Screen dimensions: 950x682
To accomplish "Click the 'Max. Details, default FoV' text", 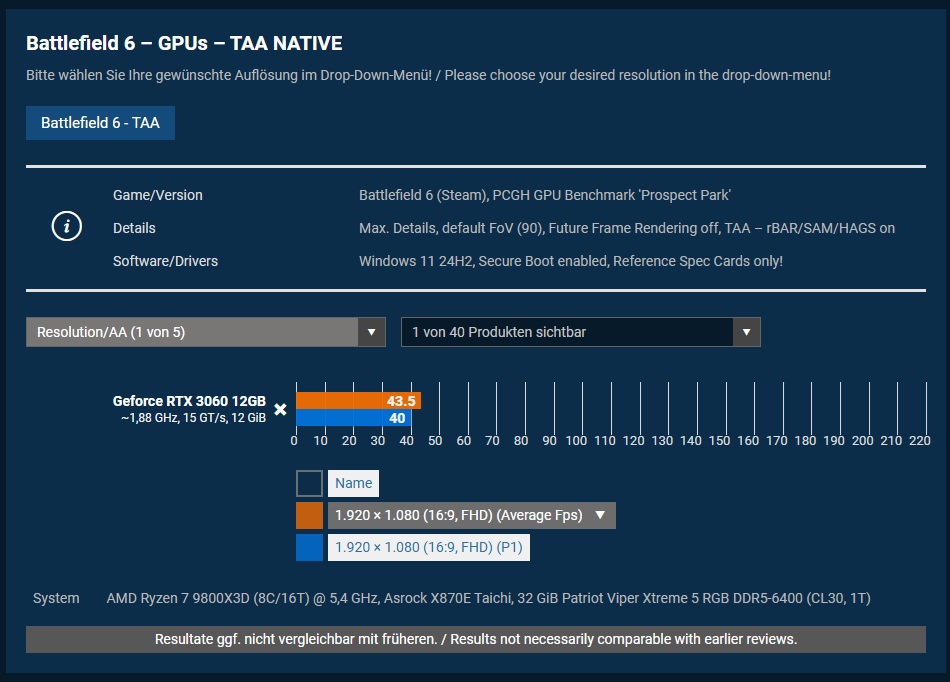I will tap(626, 228).
